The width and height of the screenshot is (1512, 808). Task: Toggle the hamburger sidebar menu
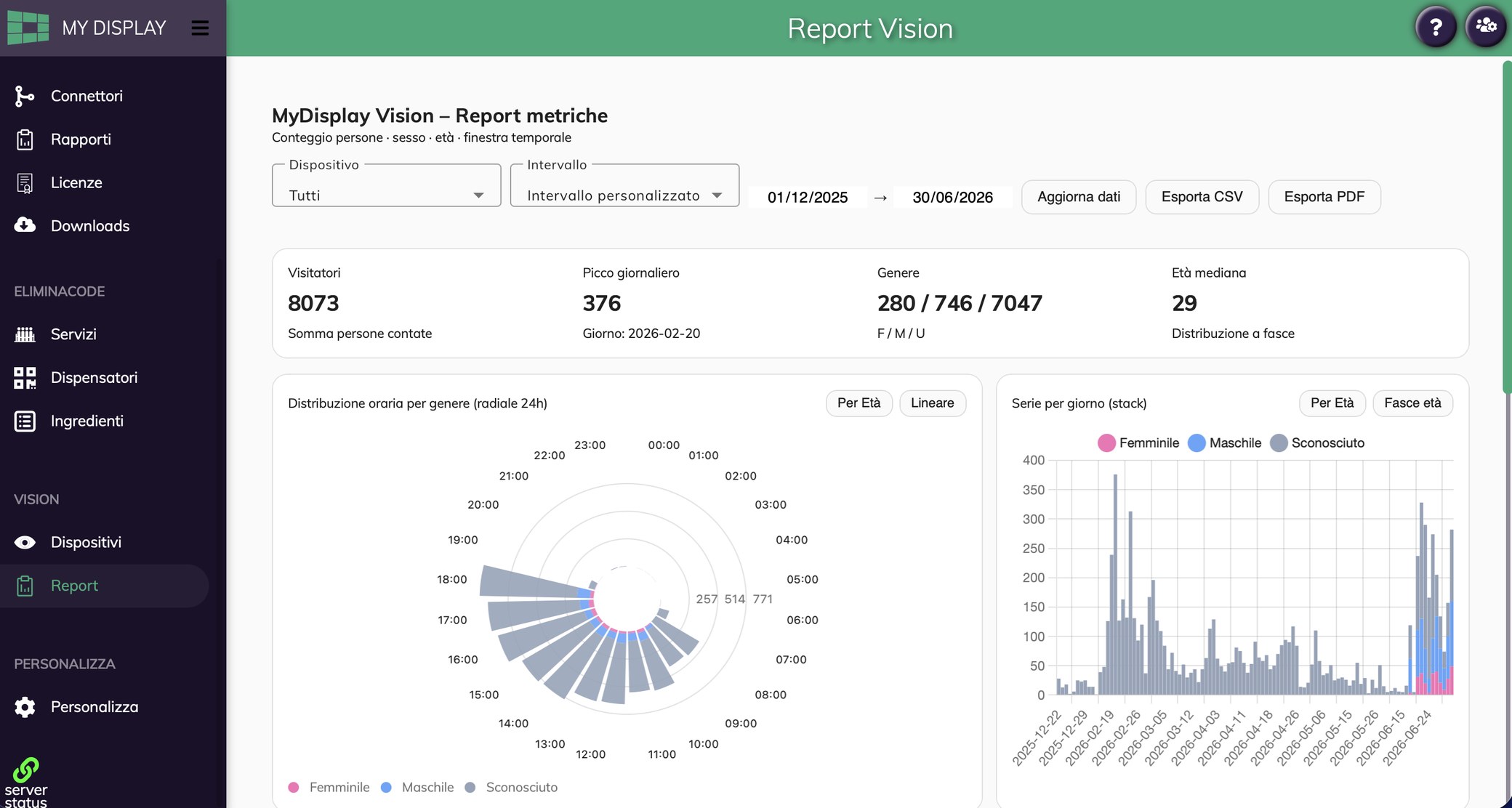tap(200, 28)
